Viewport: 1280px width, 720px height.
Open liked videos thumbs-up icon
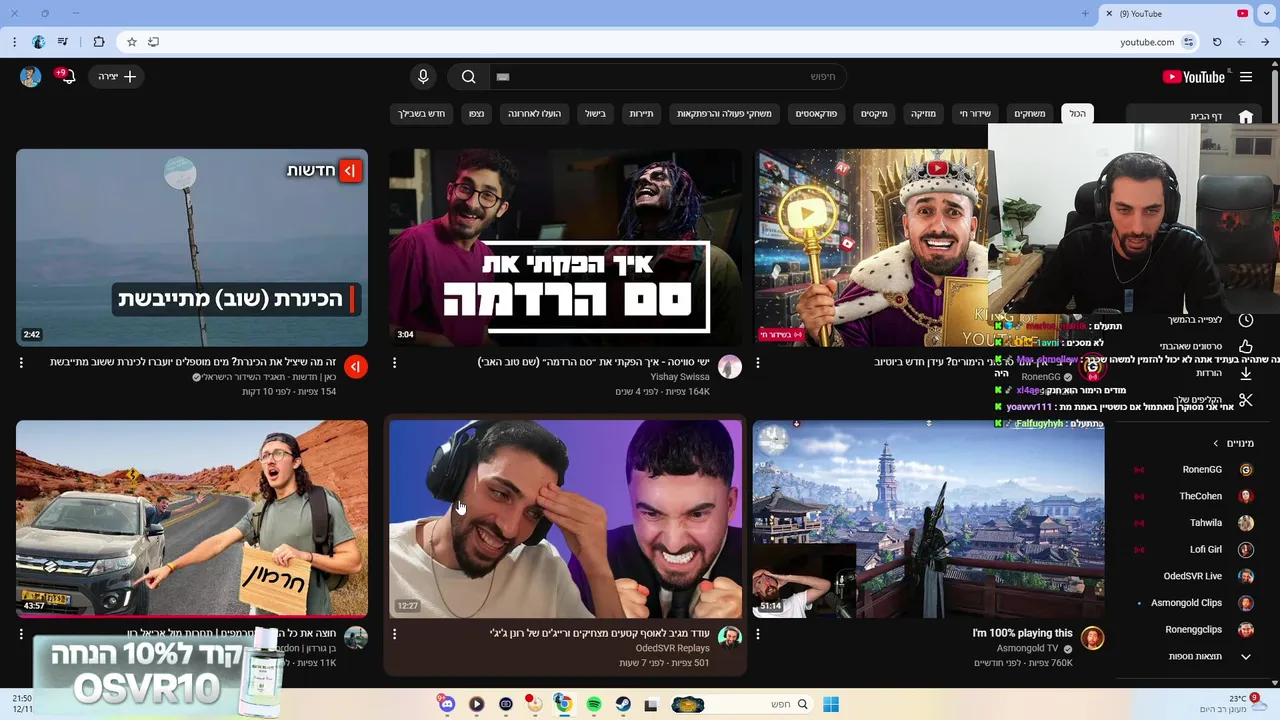click(1245, 346)
